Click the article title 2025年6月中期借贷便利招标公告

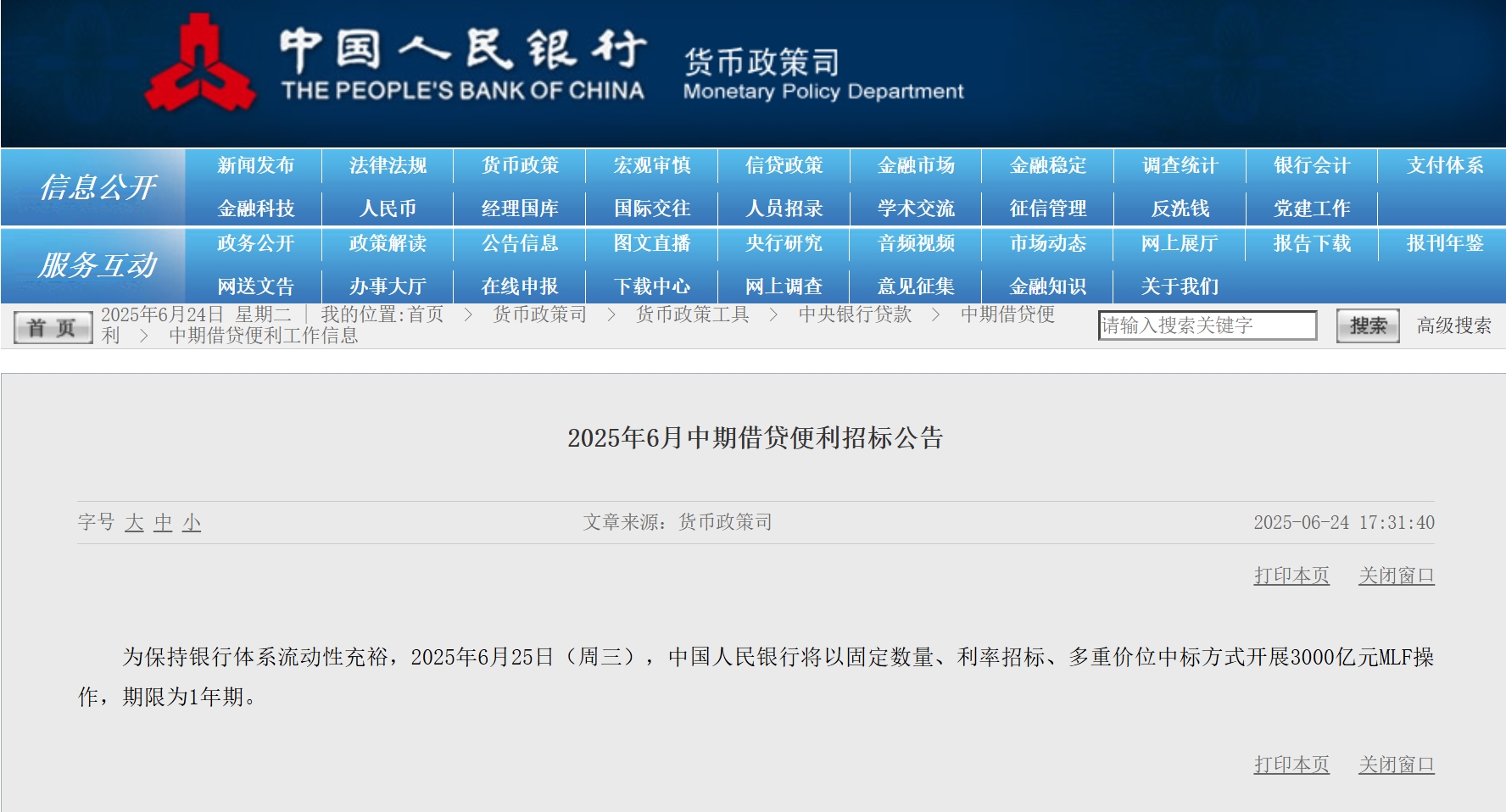coord(756,437)
